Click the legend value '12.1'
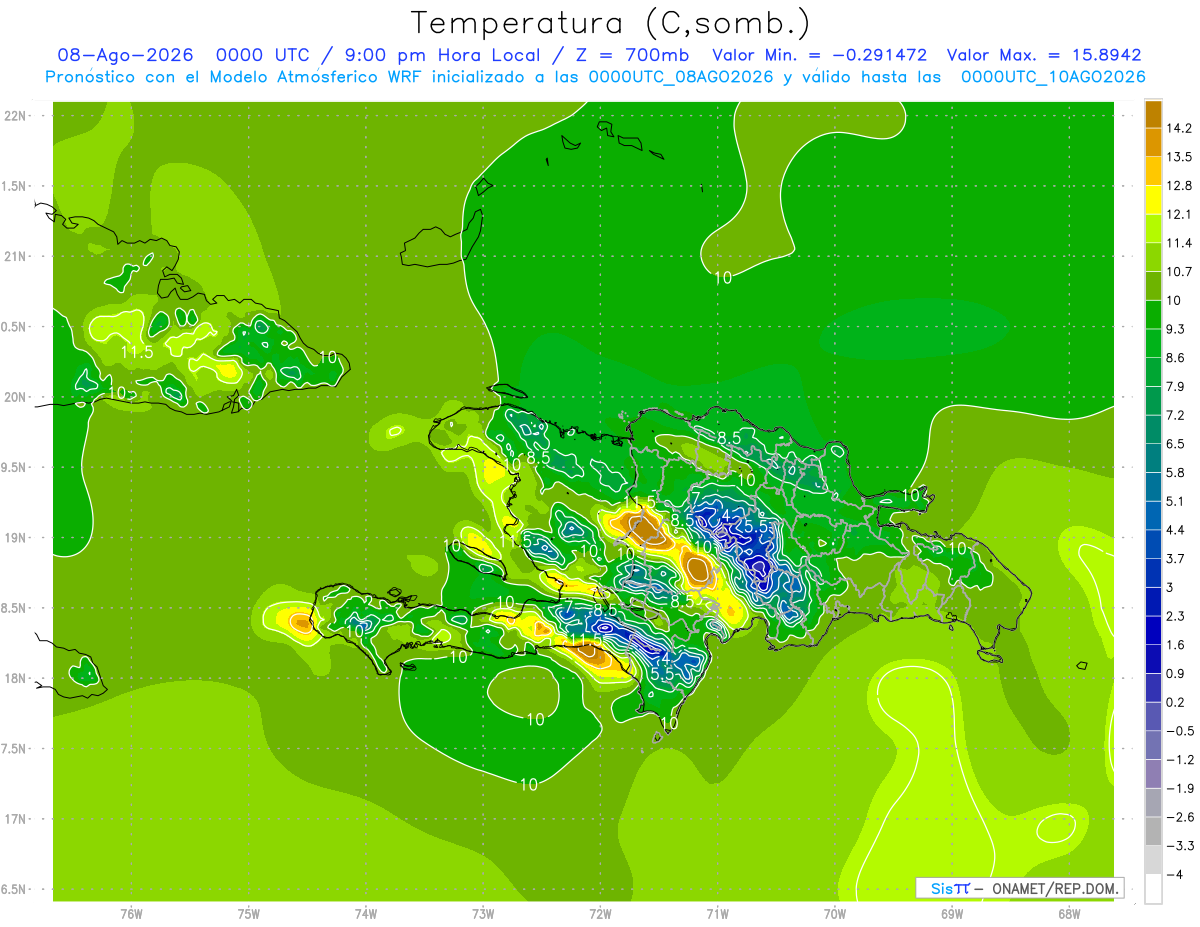Image resolution: width=1200 pixels, height=927 pixels. pyautogui.click(x=1178, y=214)
